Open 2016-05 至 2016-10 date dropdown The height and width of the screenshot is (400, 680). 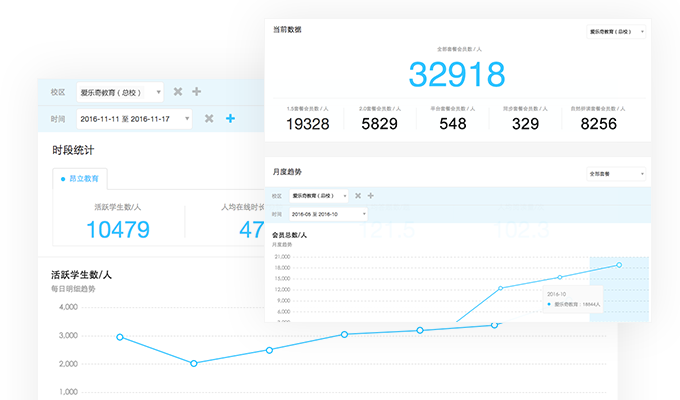[x=328, y=214]
